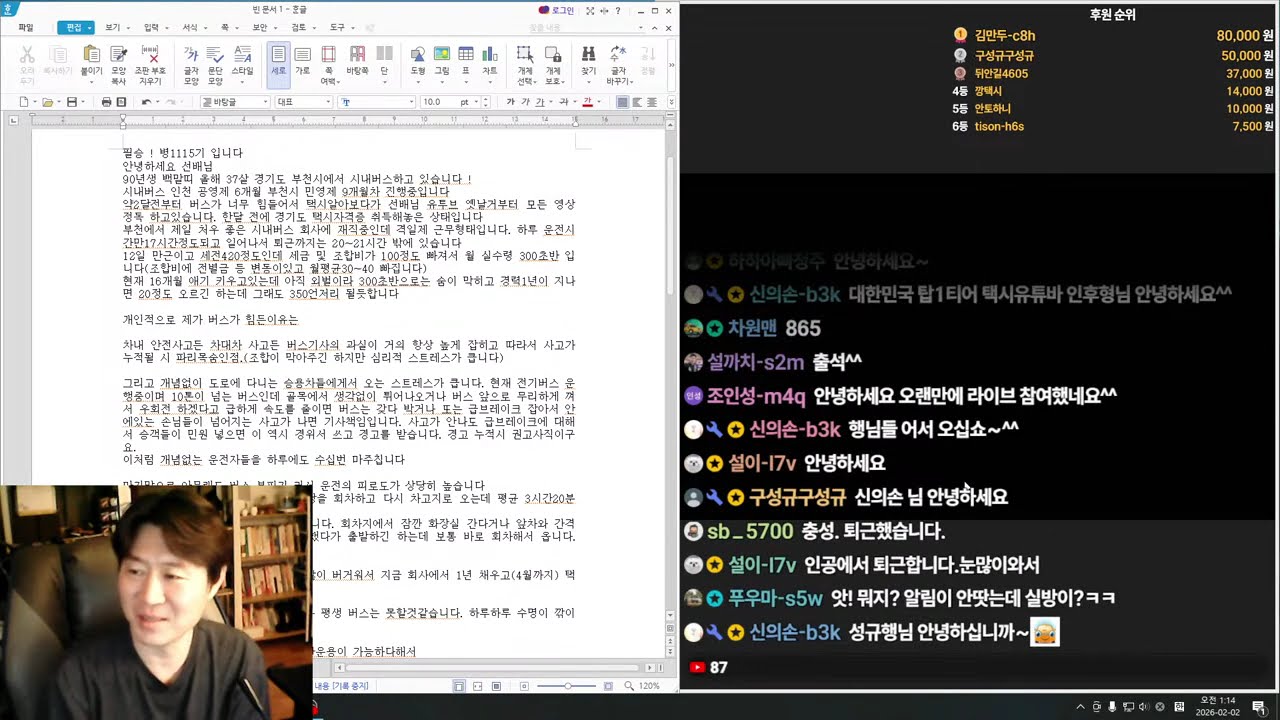1280x720 pixels.
Task: Click the zoom slider in status bar
Action: pos(567,686)
